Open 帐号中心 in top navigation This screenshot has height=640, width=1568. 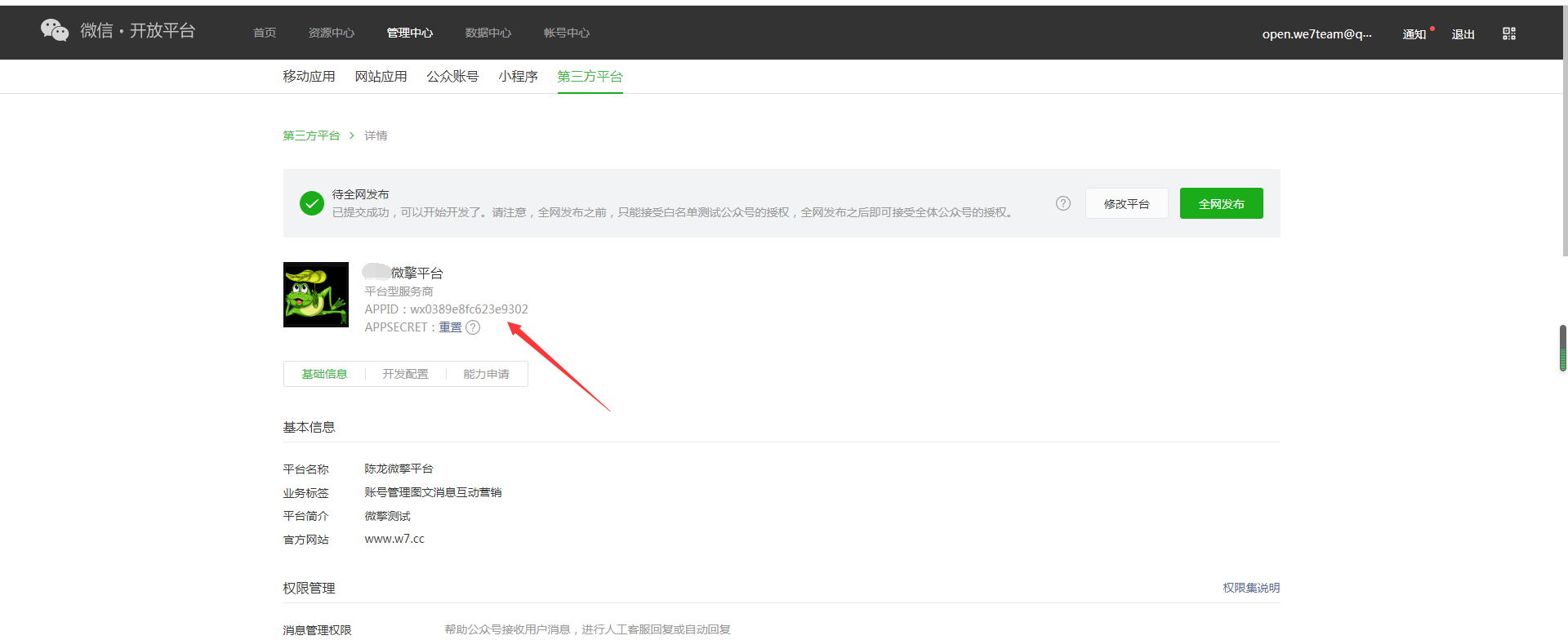[567, 33]
